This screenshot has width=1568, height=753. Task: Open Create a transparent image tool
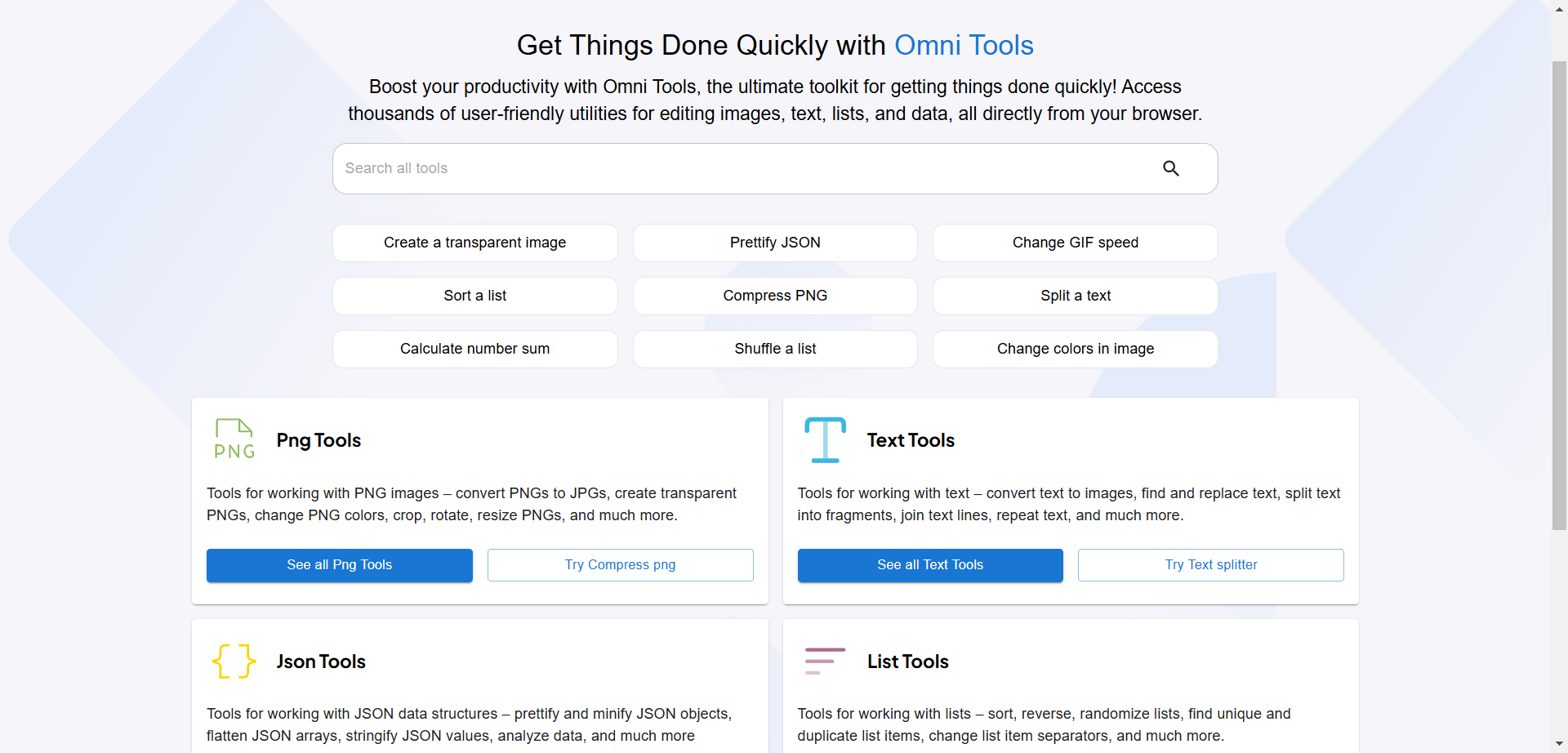pos(474,243)
